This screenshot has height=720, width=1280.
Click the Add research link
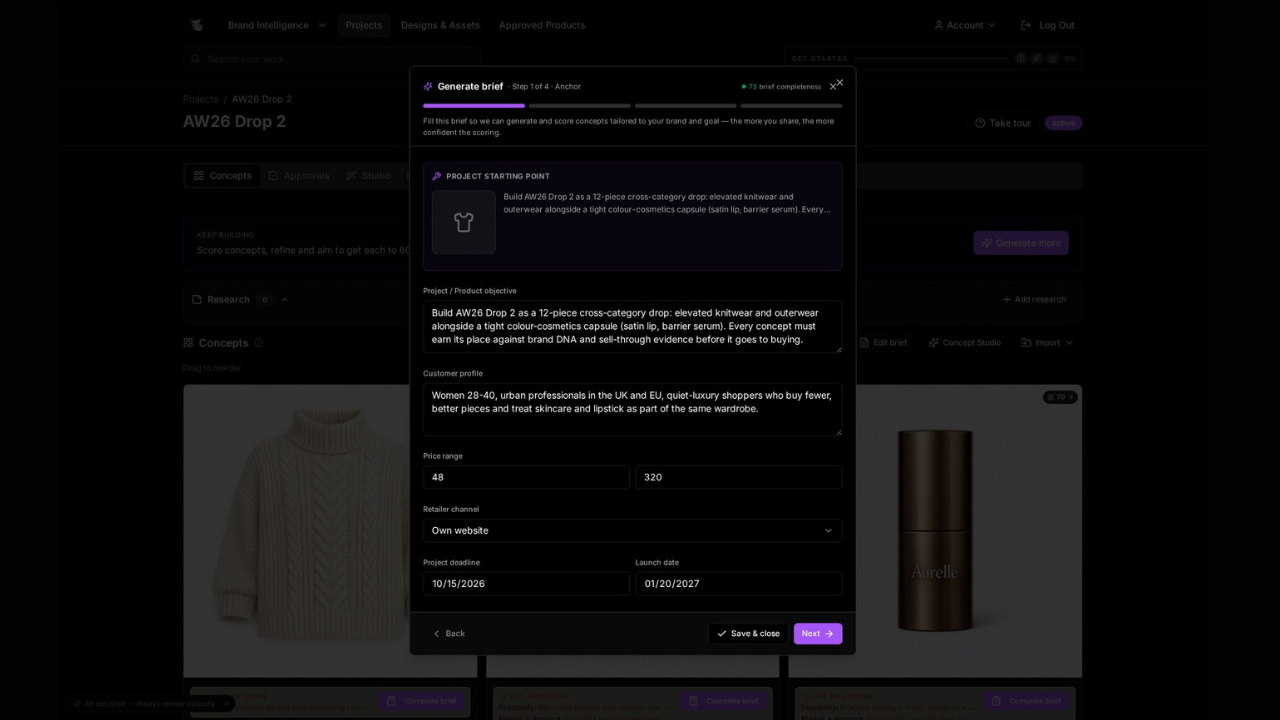1034,299
